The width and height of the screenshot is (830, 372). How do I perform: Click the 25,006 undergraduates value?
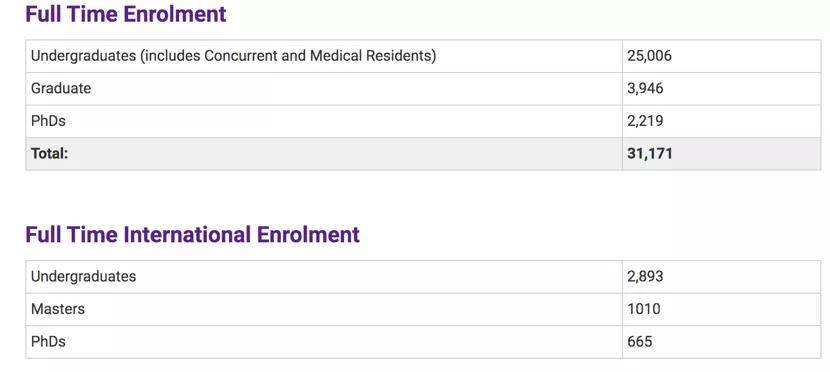tap(649, 56)
